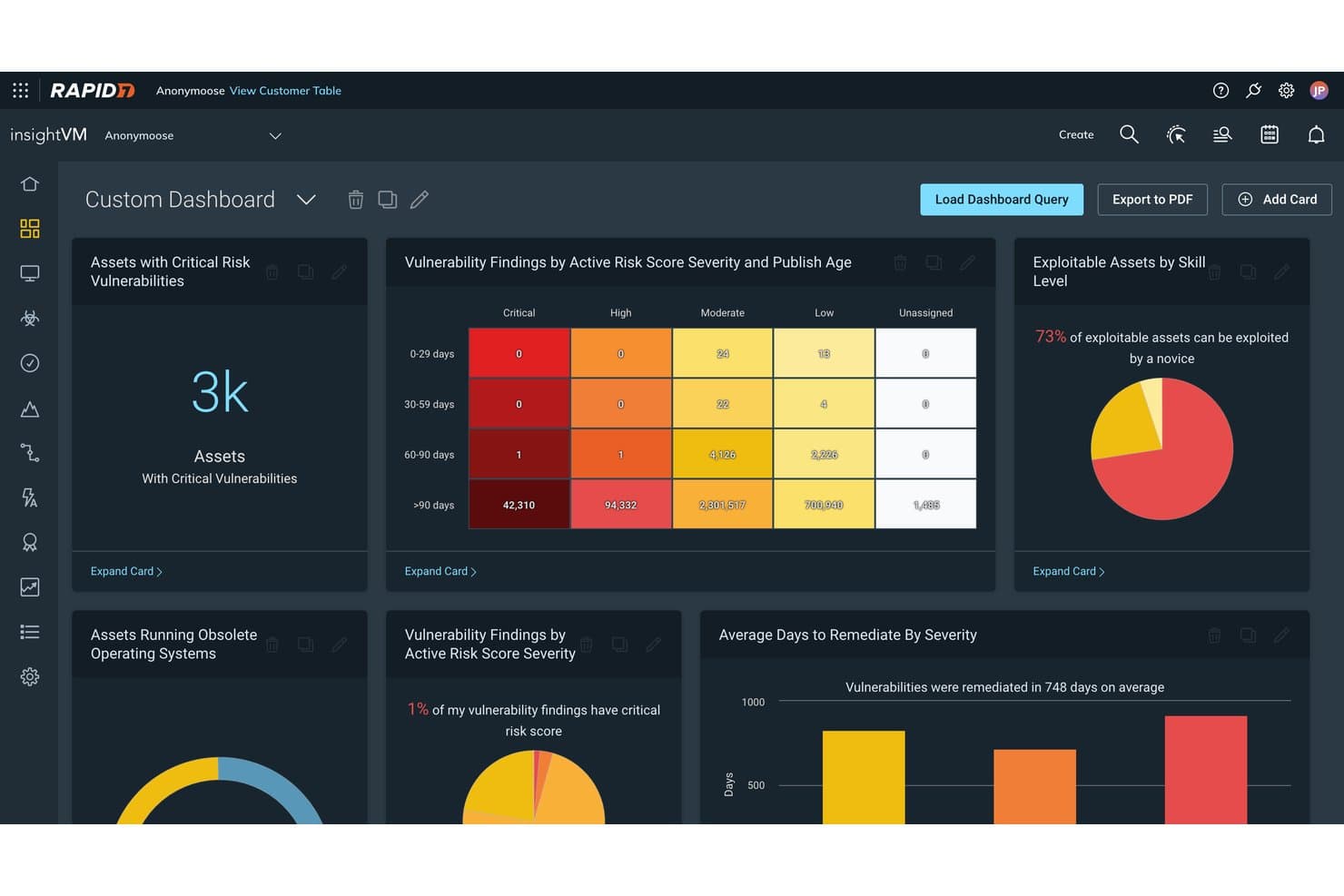The height and width of the screenshot is (896, 1344).
Task: Expand the Assets with Critical Vulnerabilities card
Action: point(126,571)
